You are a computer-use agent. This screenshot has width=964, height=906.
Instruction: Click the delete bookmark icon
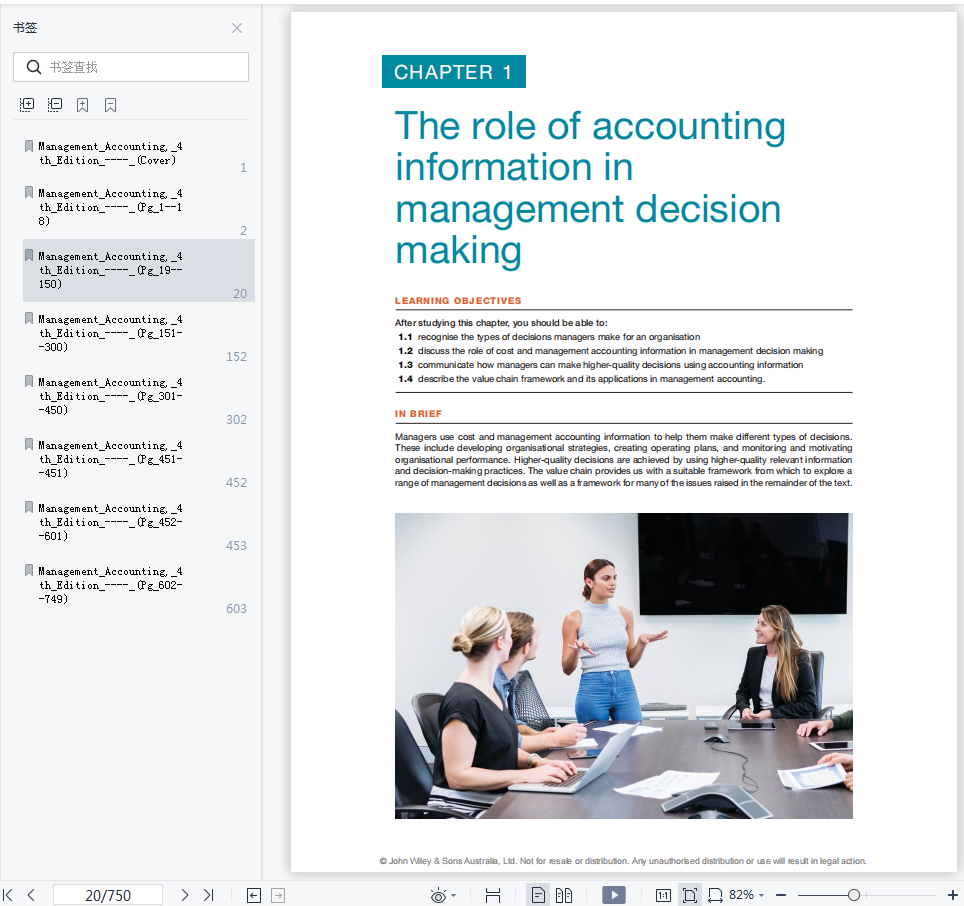(x=111, y=104)
